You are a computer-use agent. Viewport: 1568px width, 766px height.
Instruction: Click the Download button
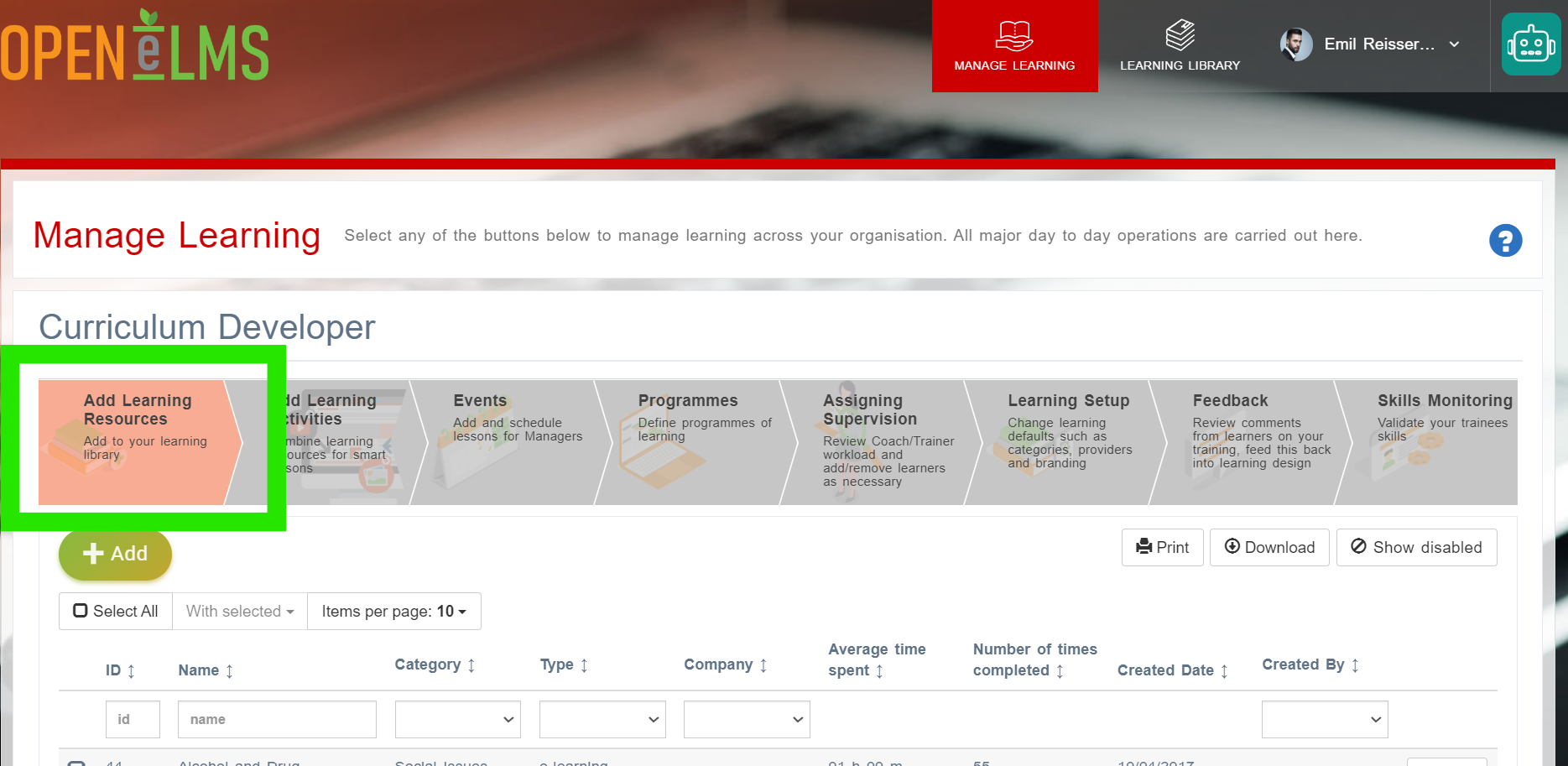pyautogui.click(x=1268, y=547)
